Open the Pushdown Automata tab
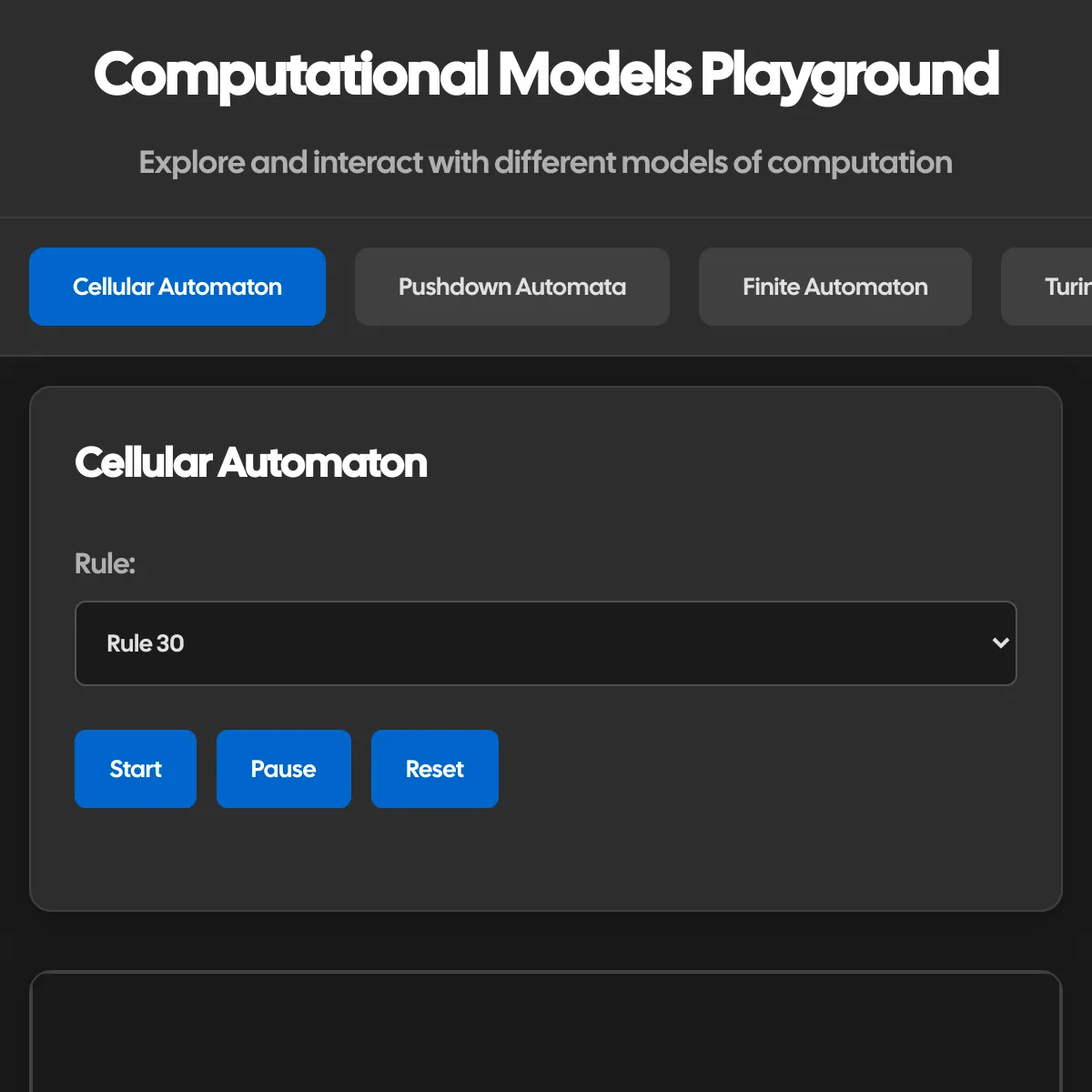1092x1092 pixels. click(x=512, y=287)
